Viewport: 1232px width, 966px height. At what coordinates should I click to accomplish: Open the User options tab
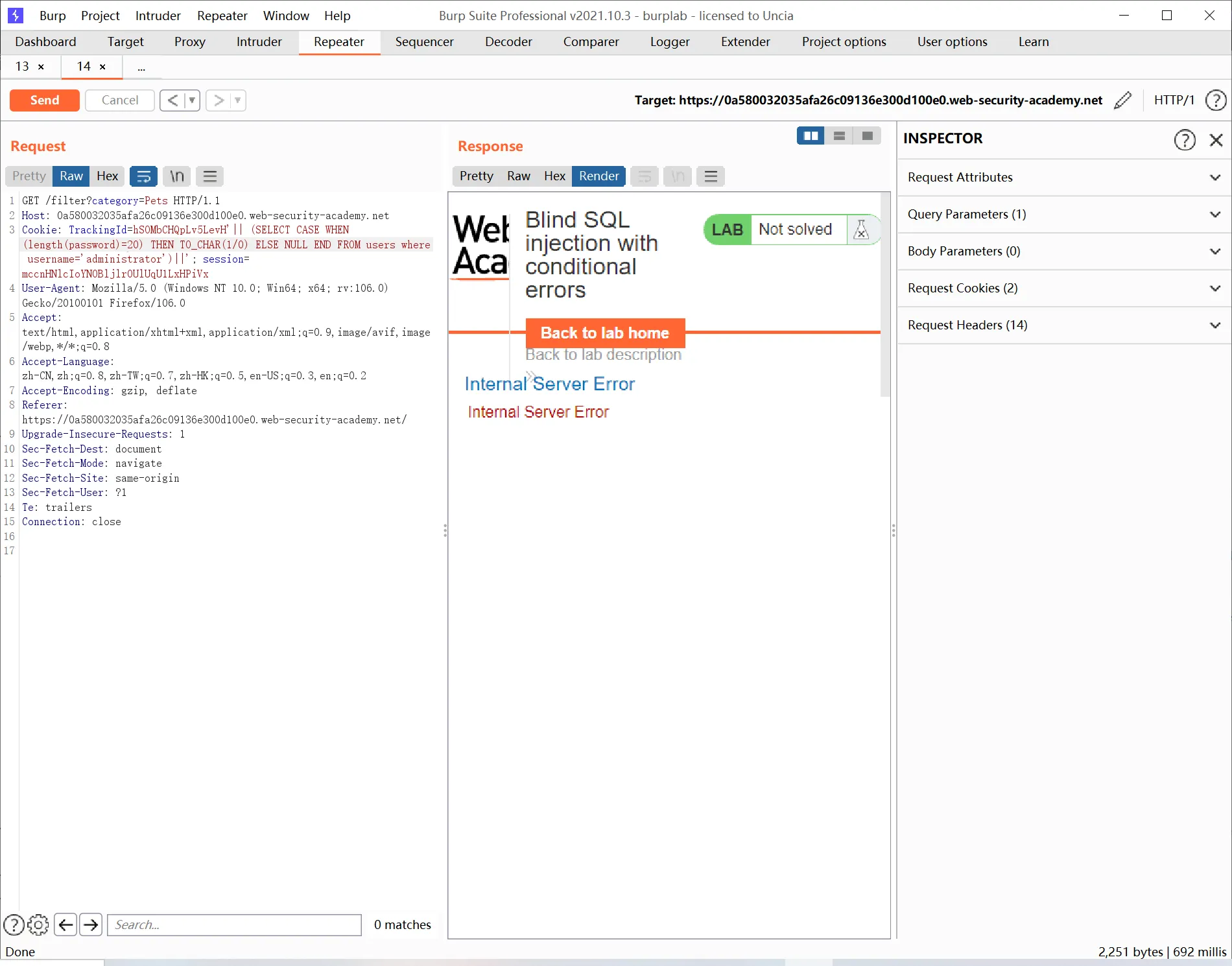[x=952, y=41]
